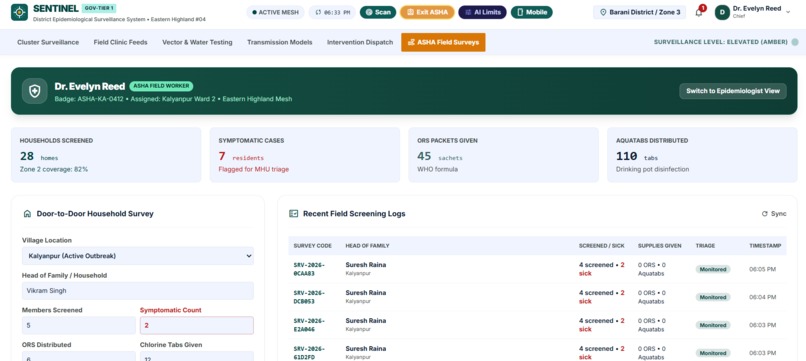Open Barani District / Zone 3 selector

click(639, 12)
